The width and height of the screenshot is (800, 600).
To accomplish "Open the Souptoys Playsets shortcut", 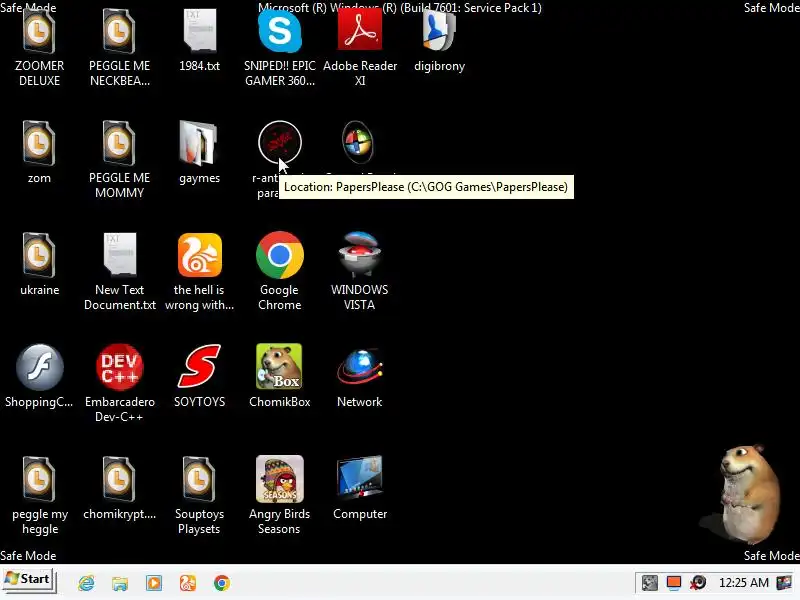I will click(x=199, y=479).
